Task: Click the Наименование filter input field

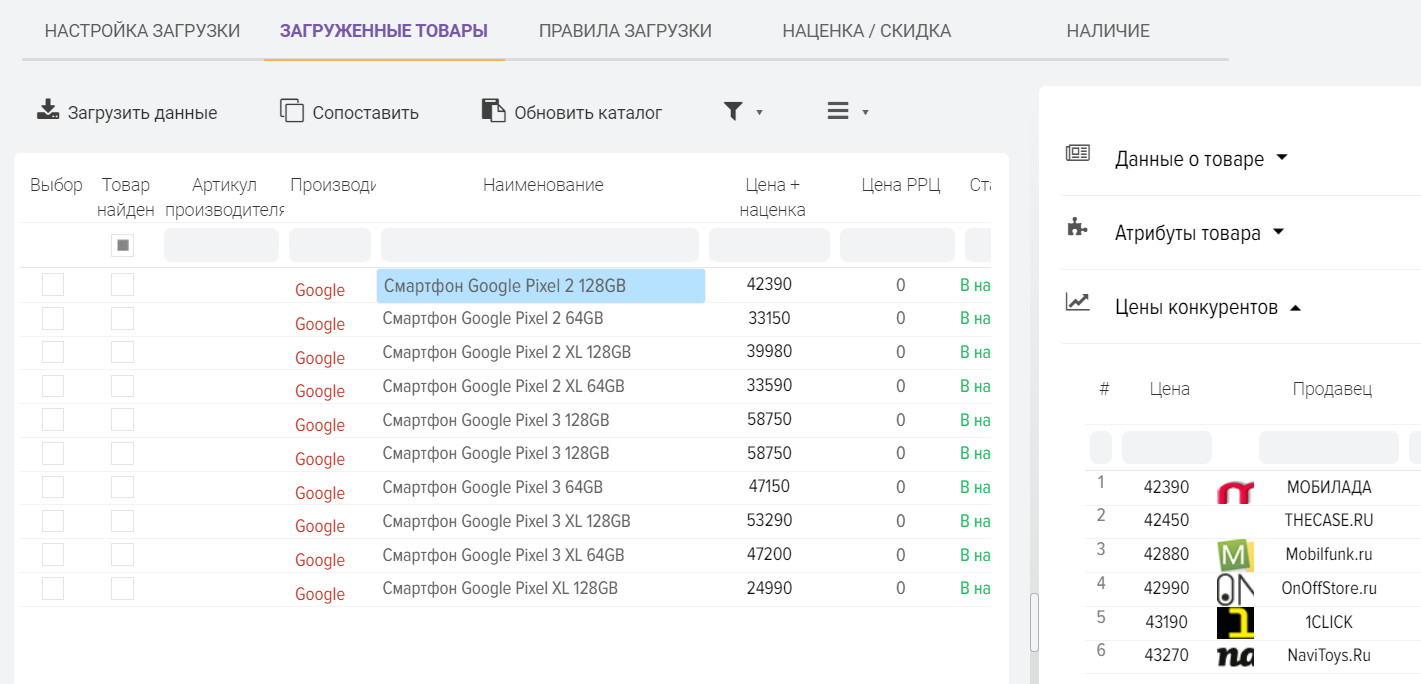Action: click(540, 245)
